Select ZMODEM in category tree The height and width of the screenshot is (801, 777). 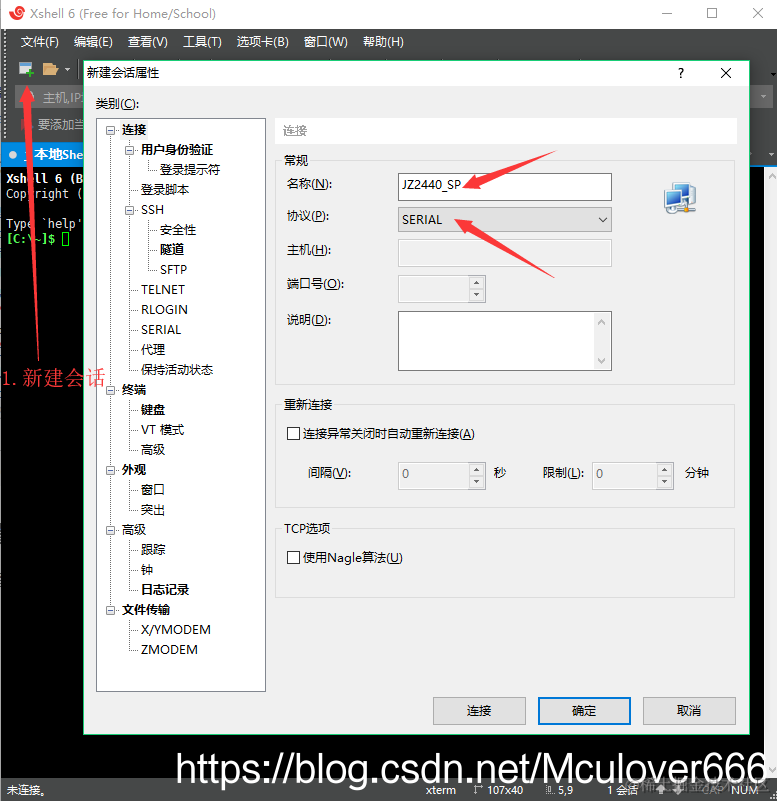(x=169, y=650)
